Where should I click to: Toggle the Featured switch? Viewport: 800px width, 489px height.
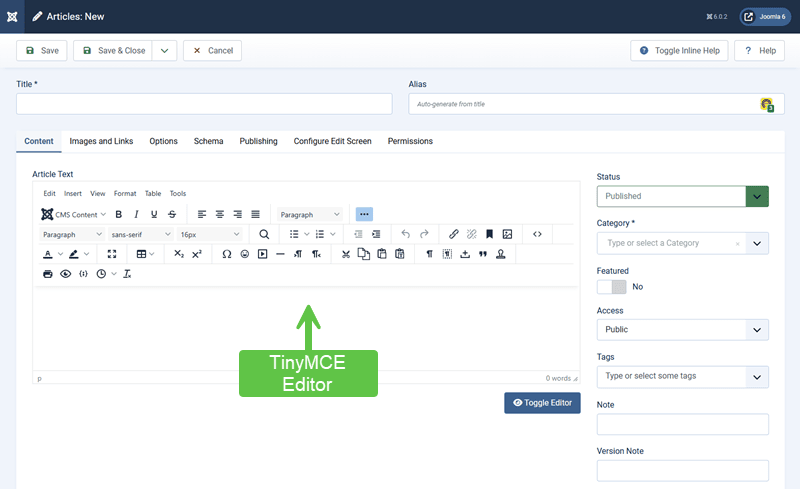tap(612, 286)
